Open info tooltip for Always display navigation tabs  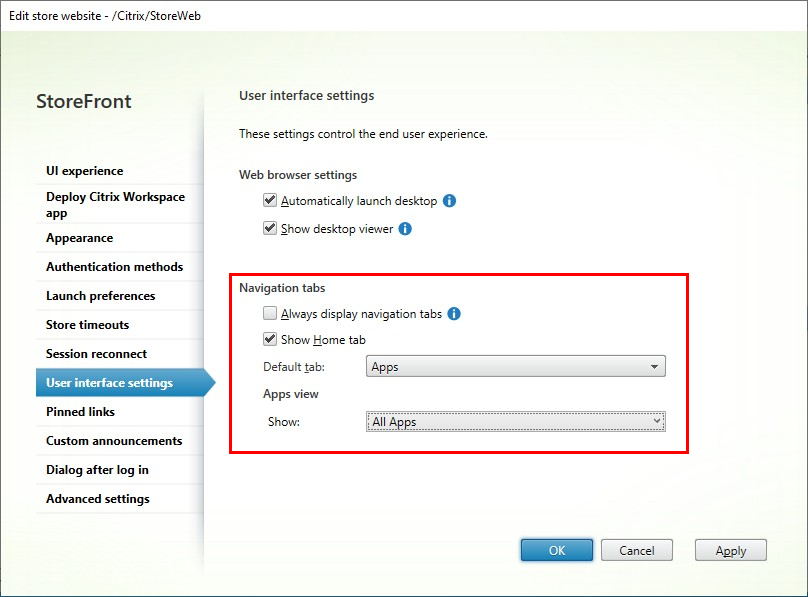(x=453, y=312)
